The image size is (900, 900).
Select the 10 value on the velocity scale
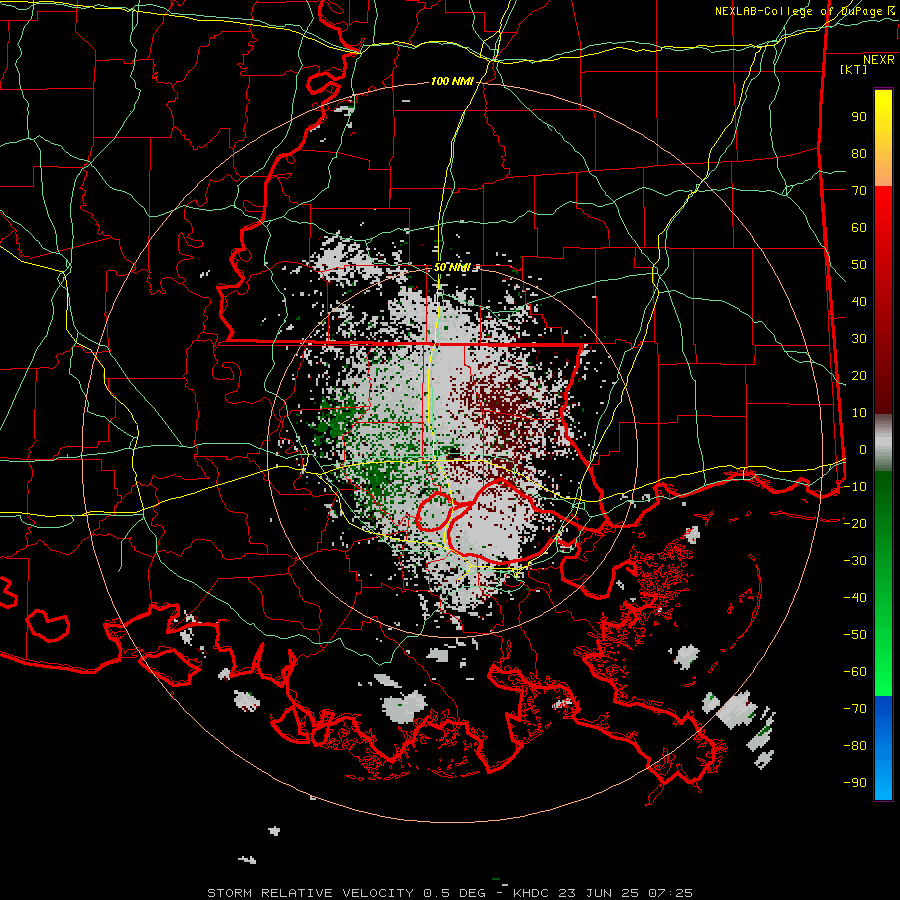pyautogui.click(x=859, y=413)
